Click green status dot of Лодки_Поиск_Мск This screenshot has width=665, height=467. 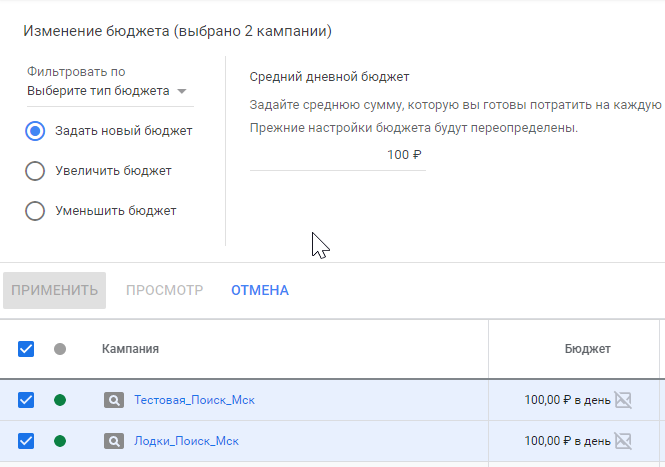60,440
